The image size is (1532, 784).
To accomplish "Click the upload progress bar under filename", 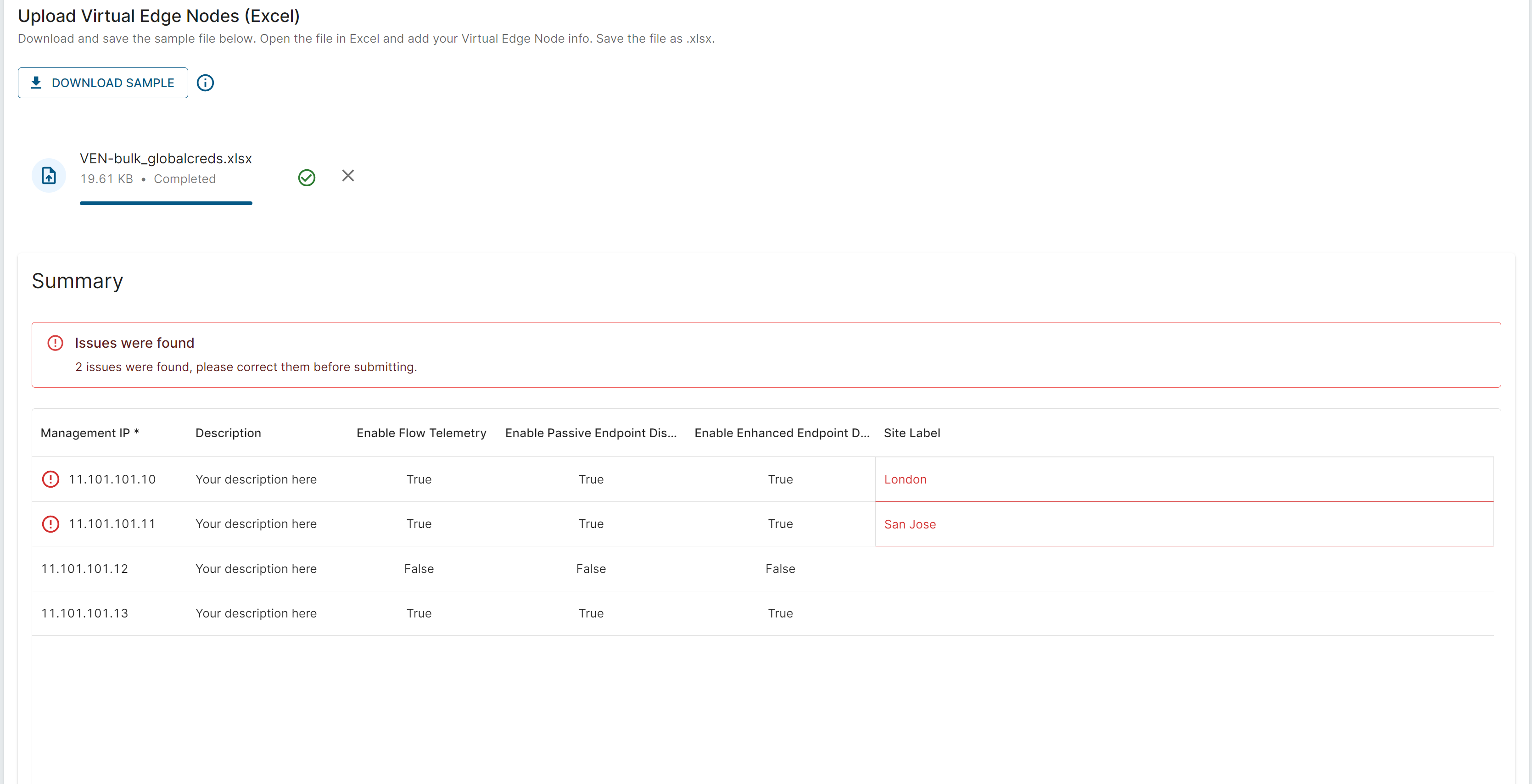I will [166, 203].
